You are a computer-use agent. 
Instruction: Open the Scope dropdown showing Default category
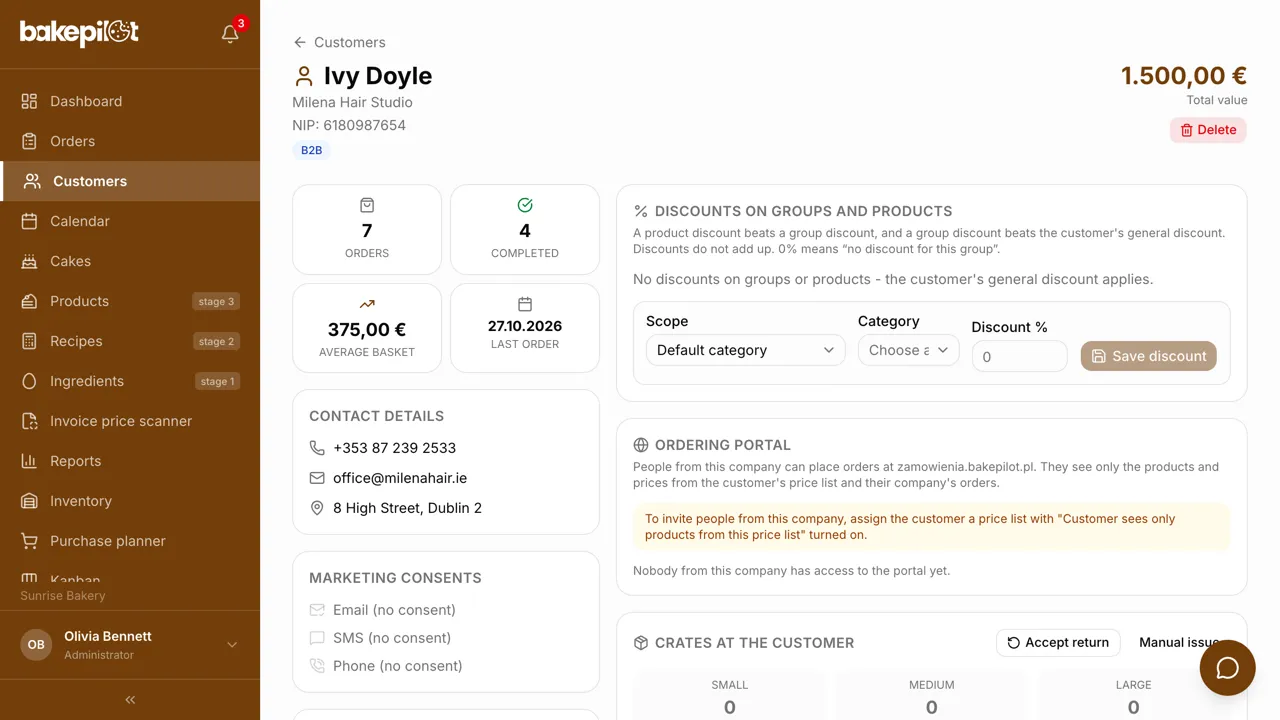(x=745, y=350)
